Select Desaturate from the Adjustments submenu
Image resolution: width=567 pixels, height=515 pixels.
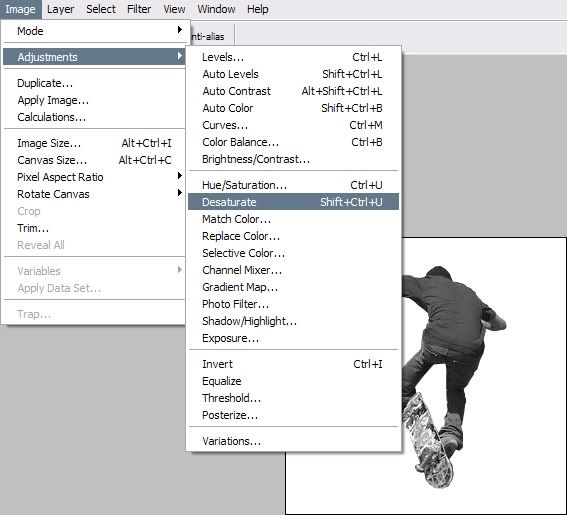(x=293, y=202)
